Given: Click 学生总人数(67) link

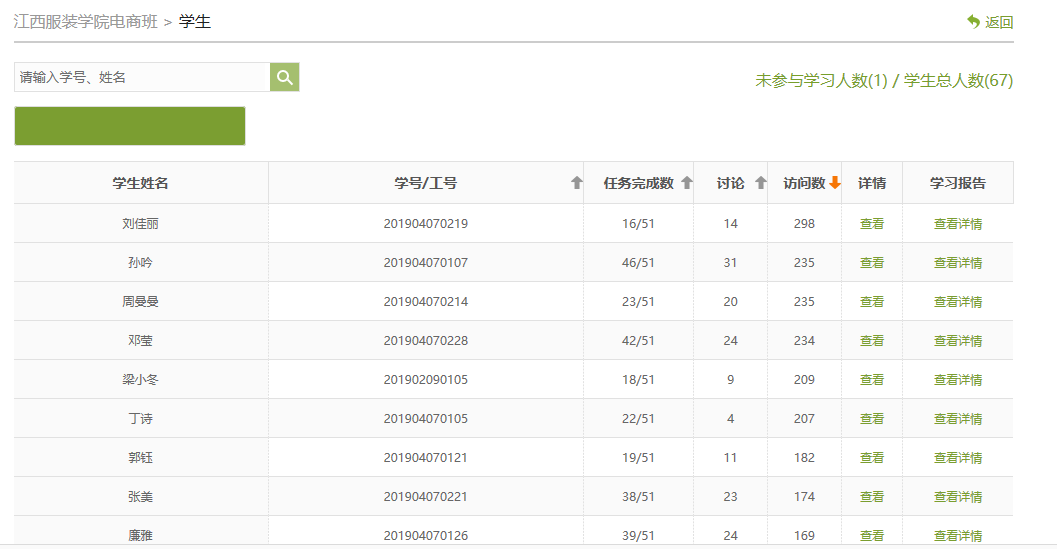Looking at the screenshot, I should 958,81.
